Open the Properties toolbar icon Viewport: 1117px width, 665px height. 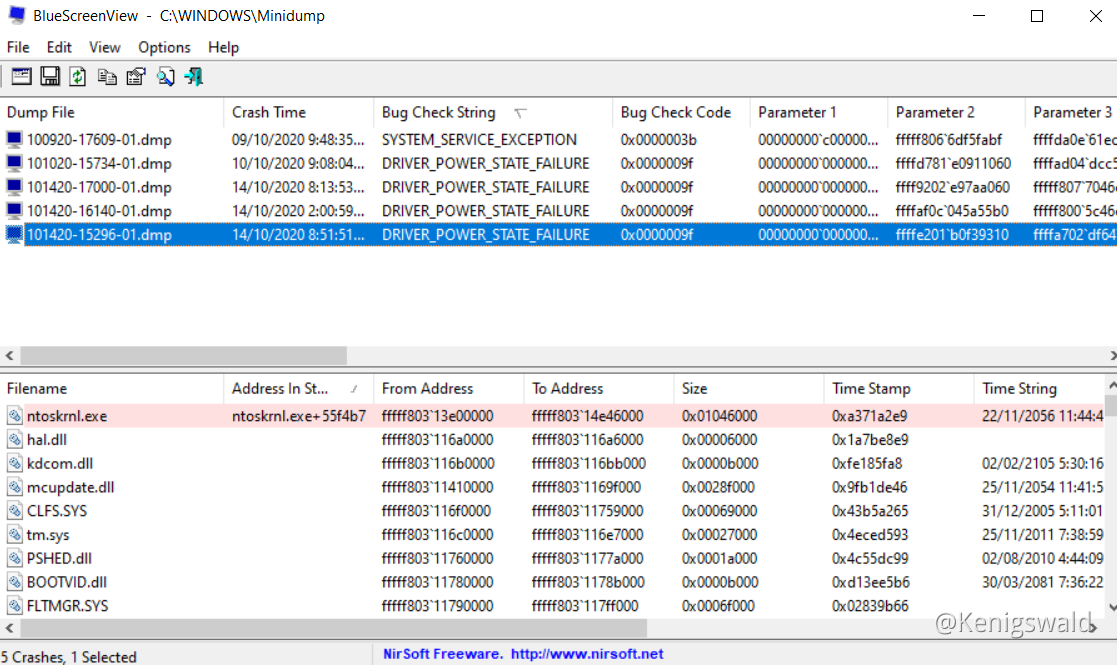pos(136,77)
